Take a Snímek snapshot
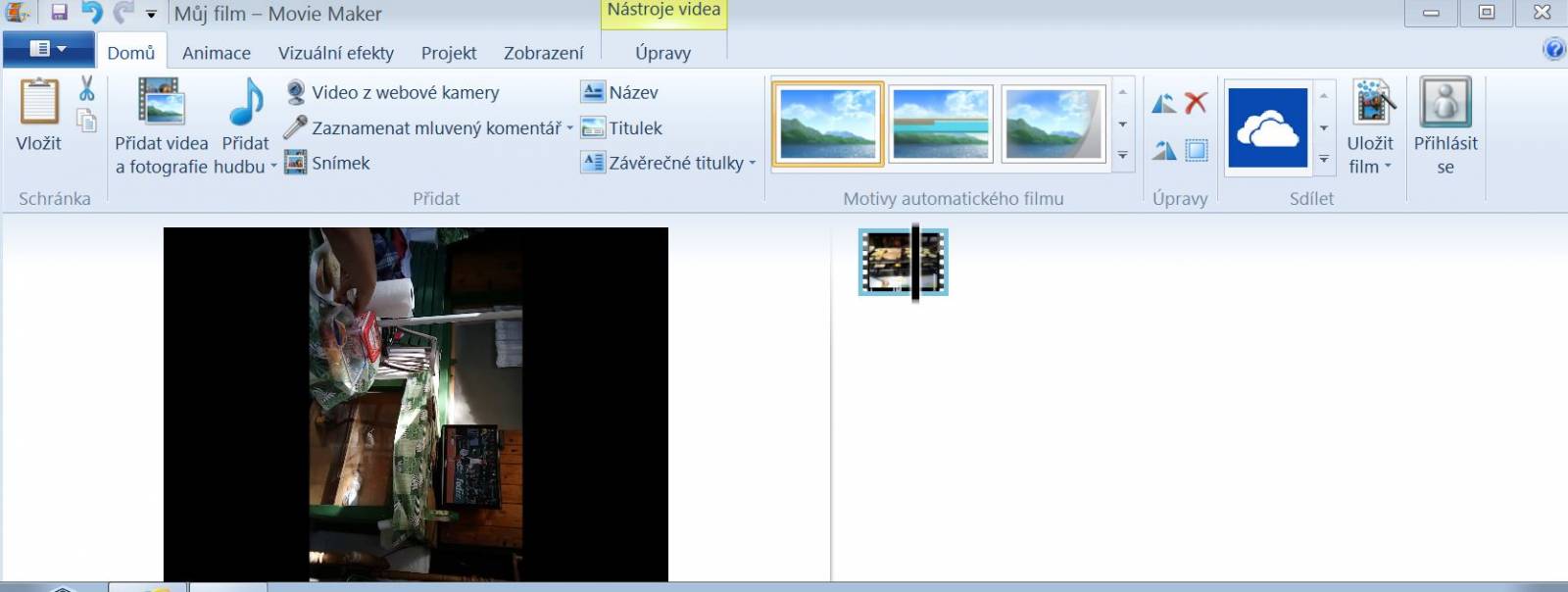Viewport: 1568px width, 592px height. click(327, 163)
